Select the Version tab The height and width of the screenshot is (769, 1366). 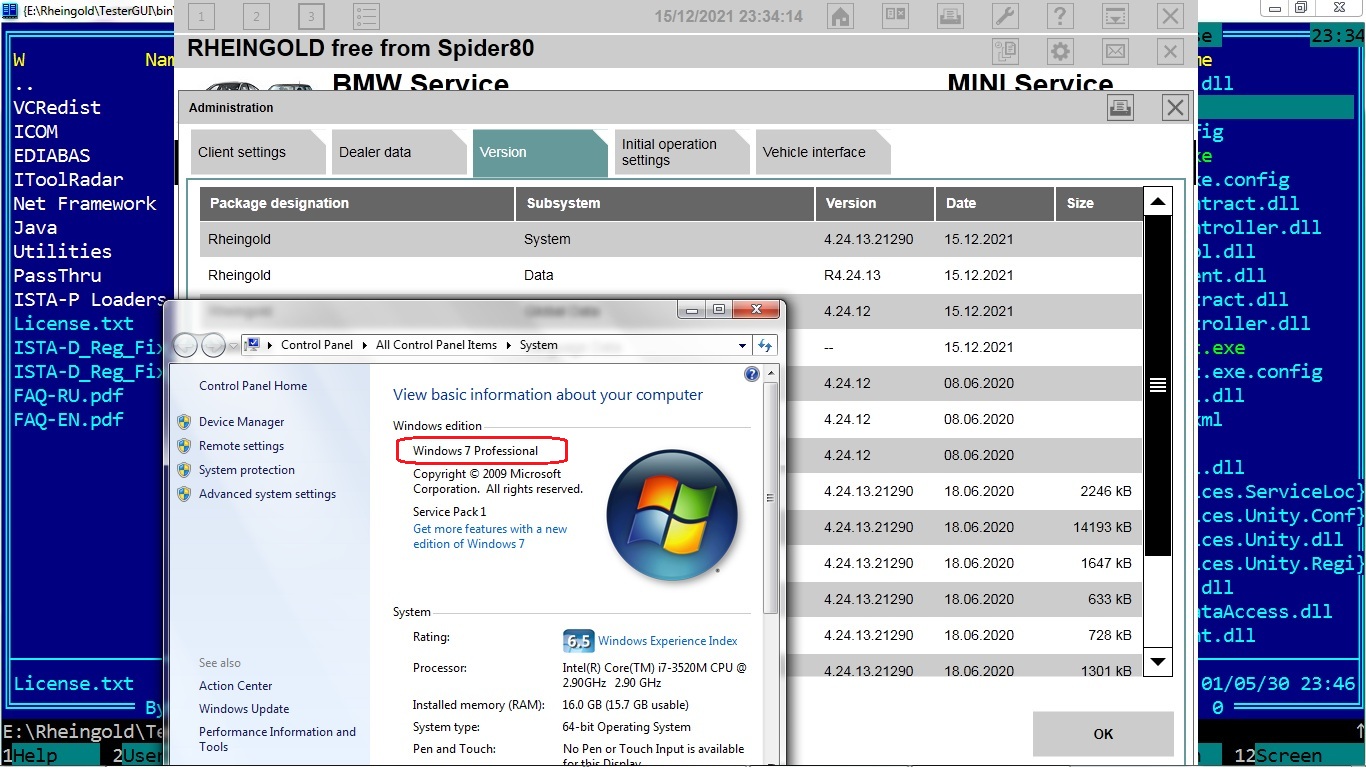(540, 152)
